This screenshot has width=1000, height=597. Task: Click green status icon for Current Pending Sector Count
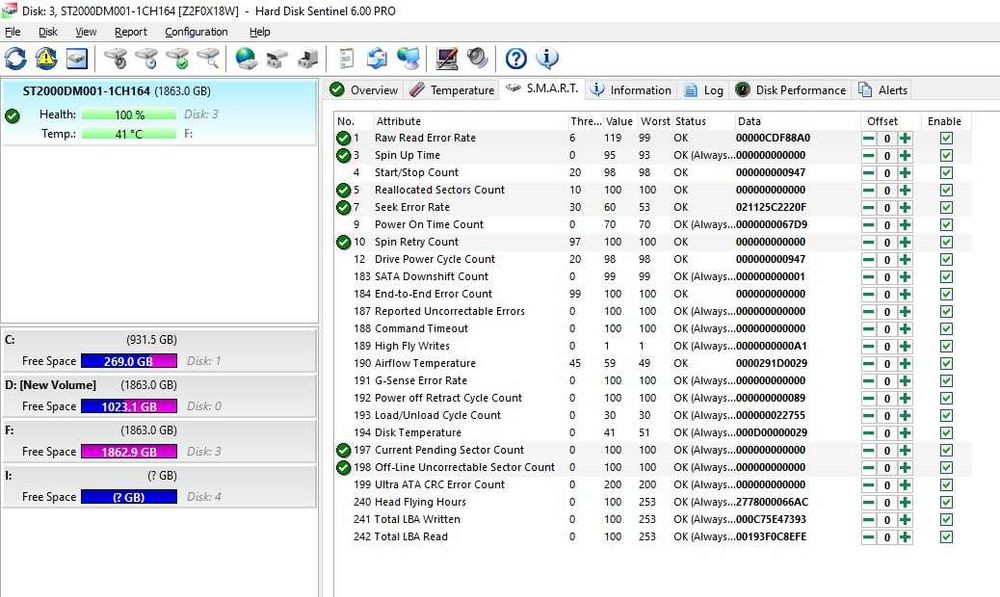coord(343,450)
